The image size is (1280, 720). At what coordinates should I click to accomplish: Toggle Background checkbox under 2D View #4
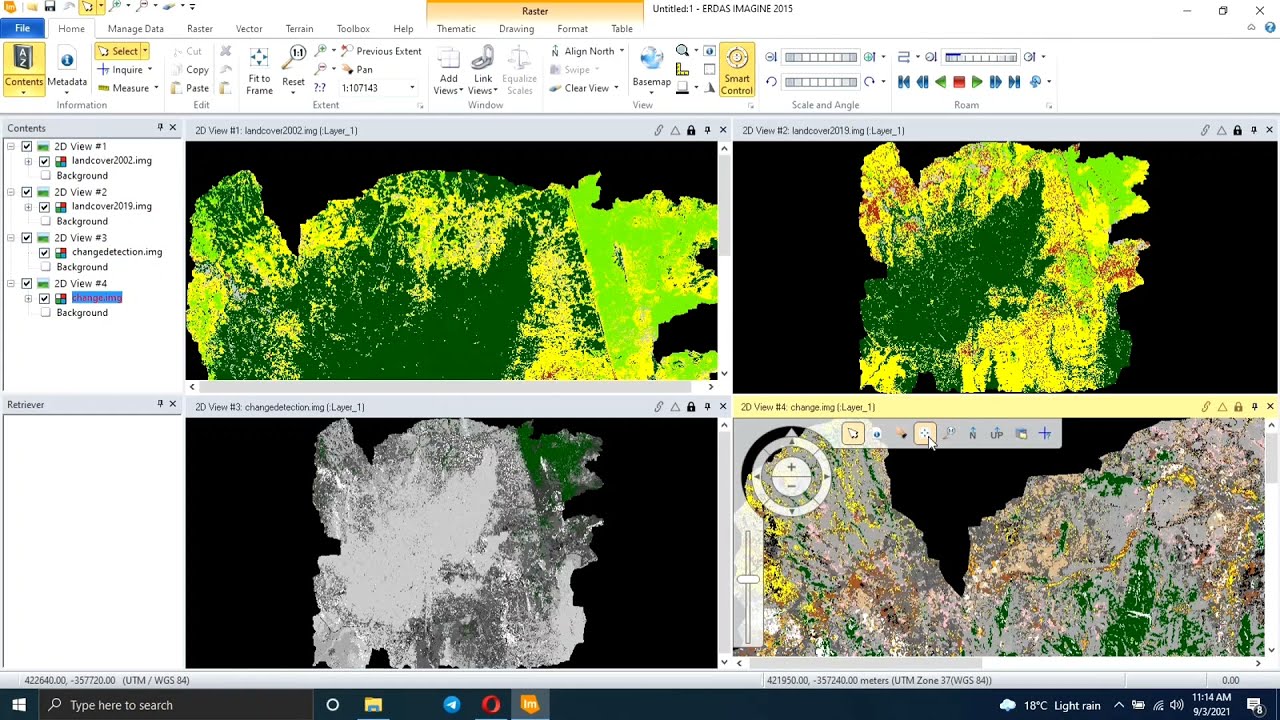pos(45,313)
